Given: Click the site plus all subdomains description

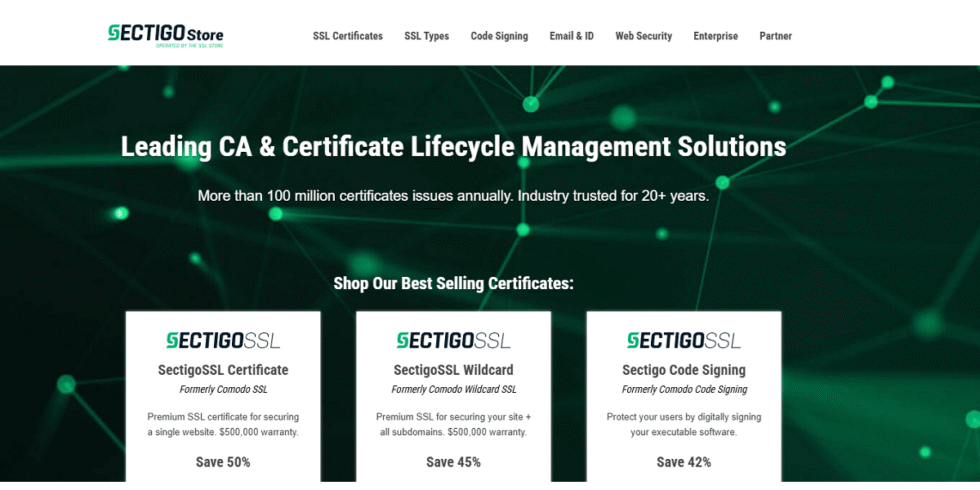Looking at the screenshot, I should click(454, 424).
